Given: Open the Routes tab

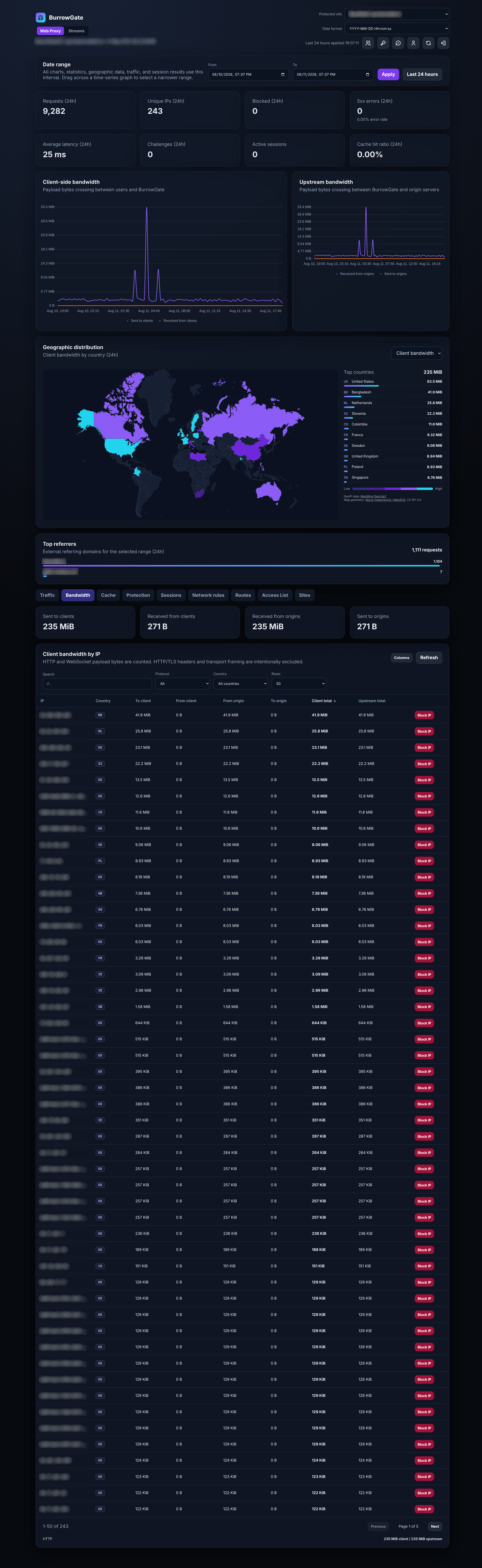Looking at the screenshot, I should click(x=243, y=595).
